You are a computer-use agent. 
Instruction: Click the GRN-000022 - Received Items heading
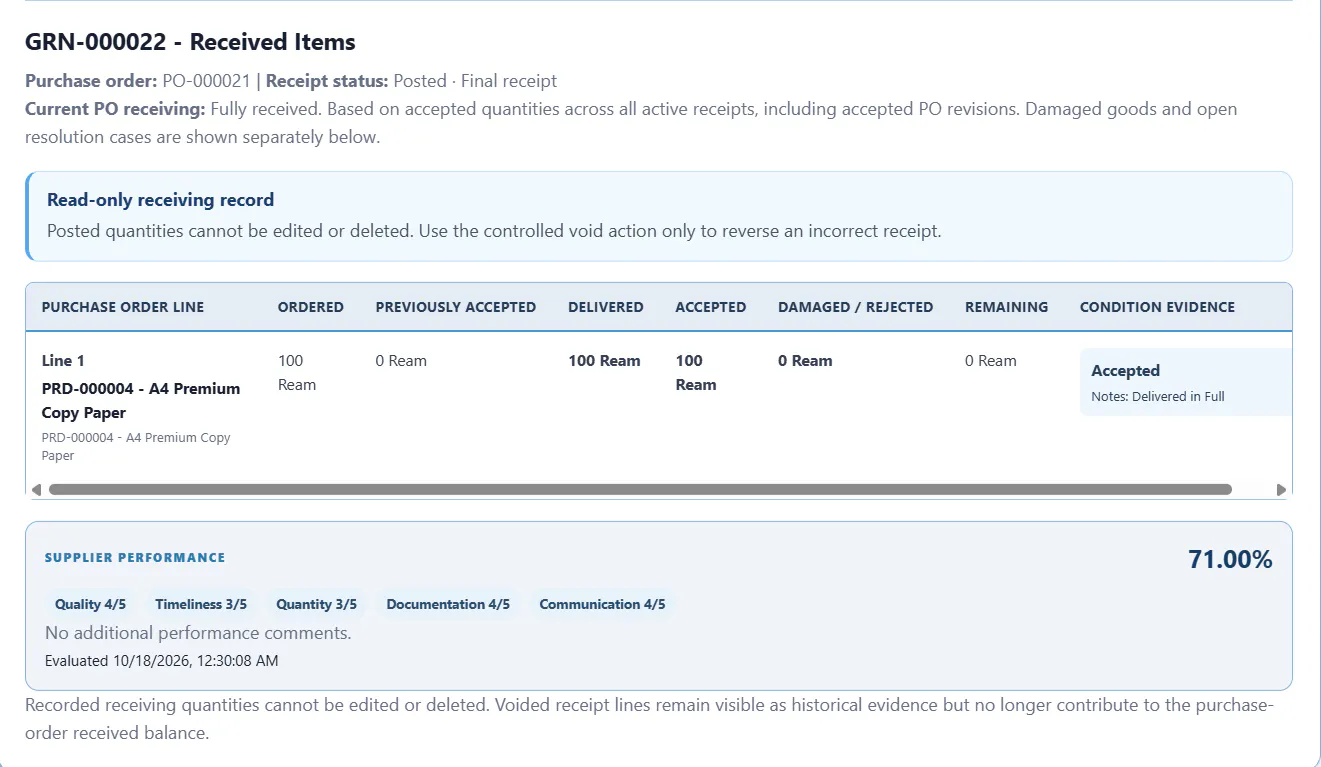pos(190,42)
